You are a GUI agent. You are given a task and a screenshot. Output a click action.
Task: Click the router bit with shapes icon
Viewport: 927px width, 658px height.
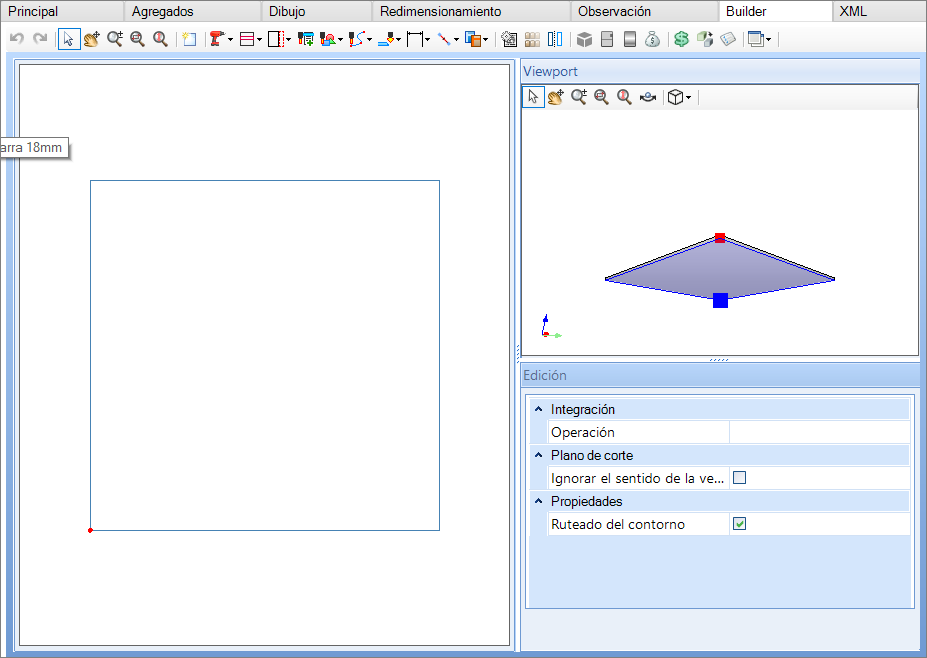328,39
